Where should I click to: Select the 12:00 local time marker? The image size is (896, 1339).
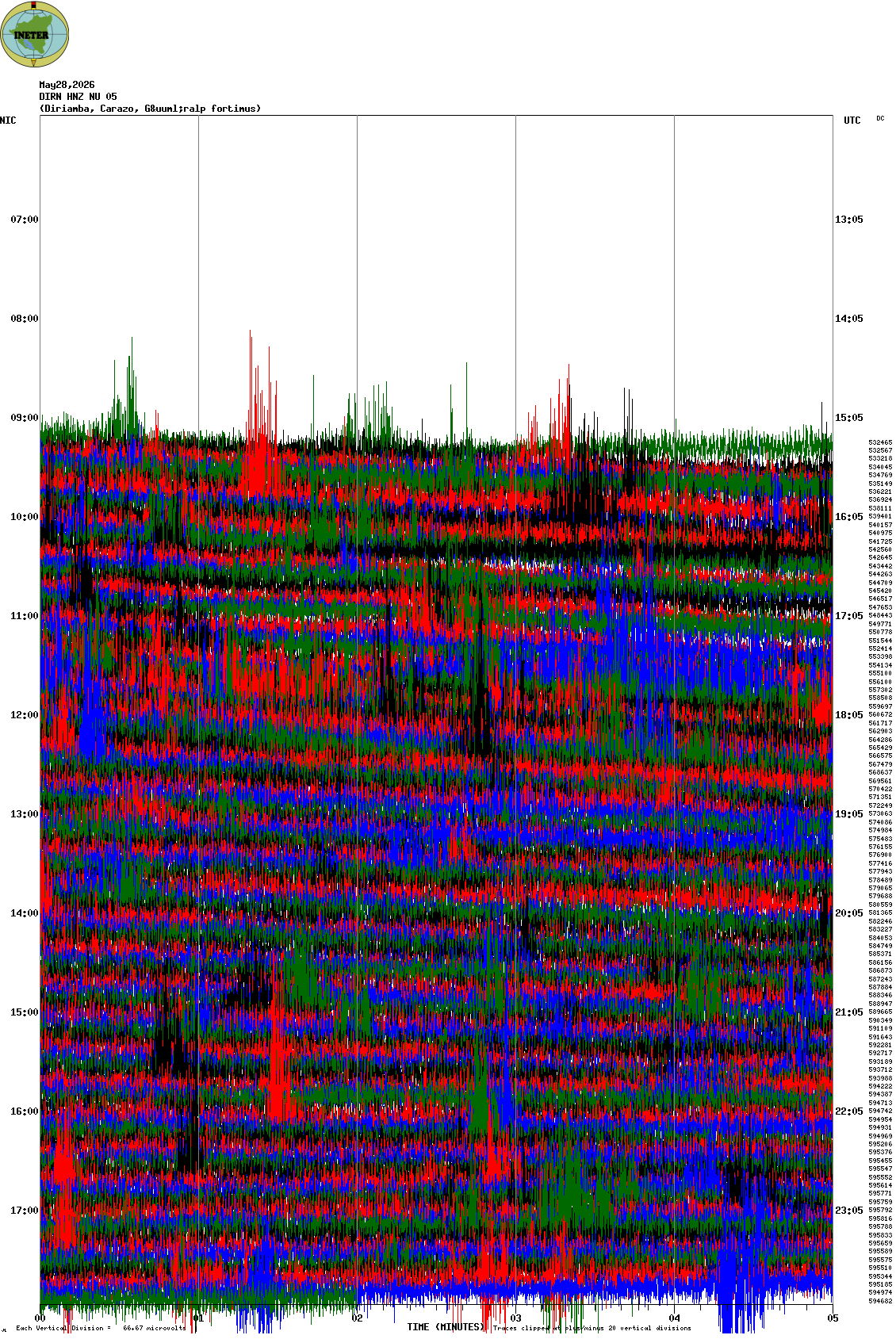(25, 715)
